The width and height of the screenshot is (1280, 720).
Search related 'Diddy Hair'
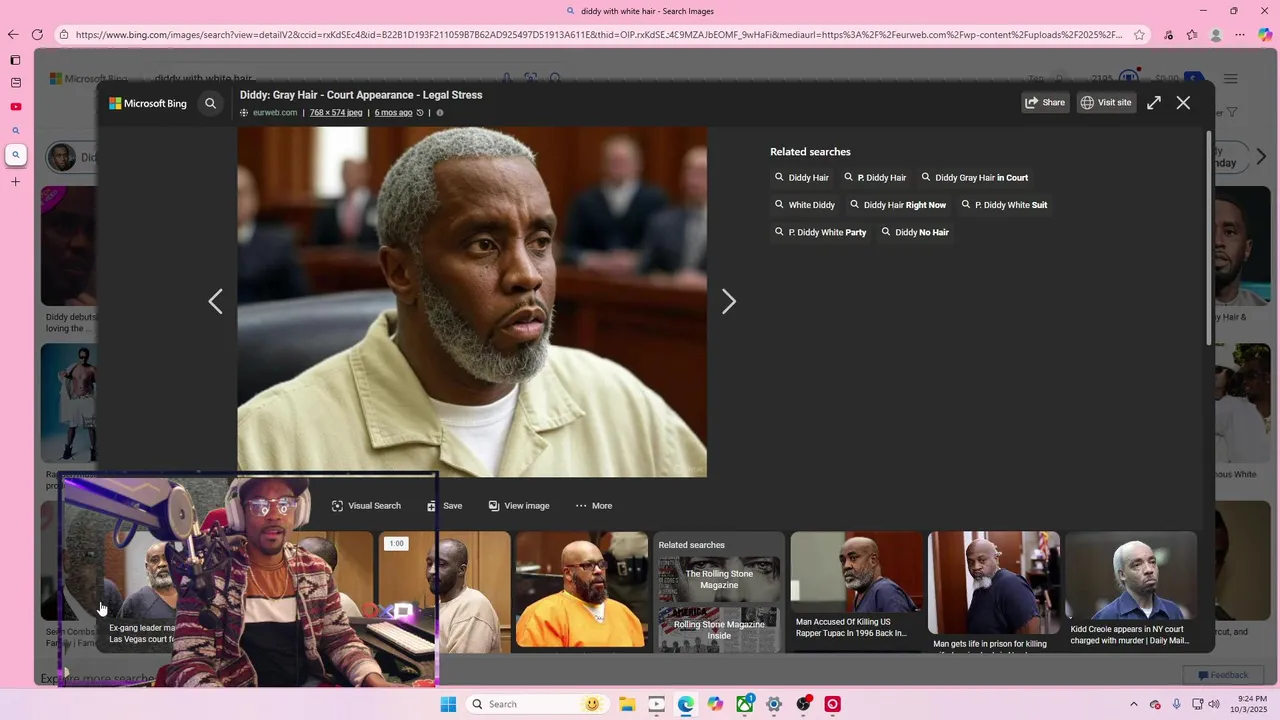pyautogui.click(x=802, y=178)
